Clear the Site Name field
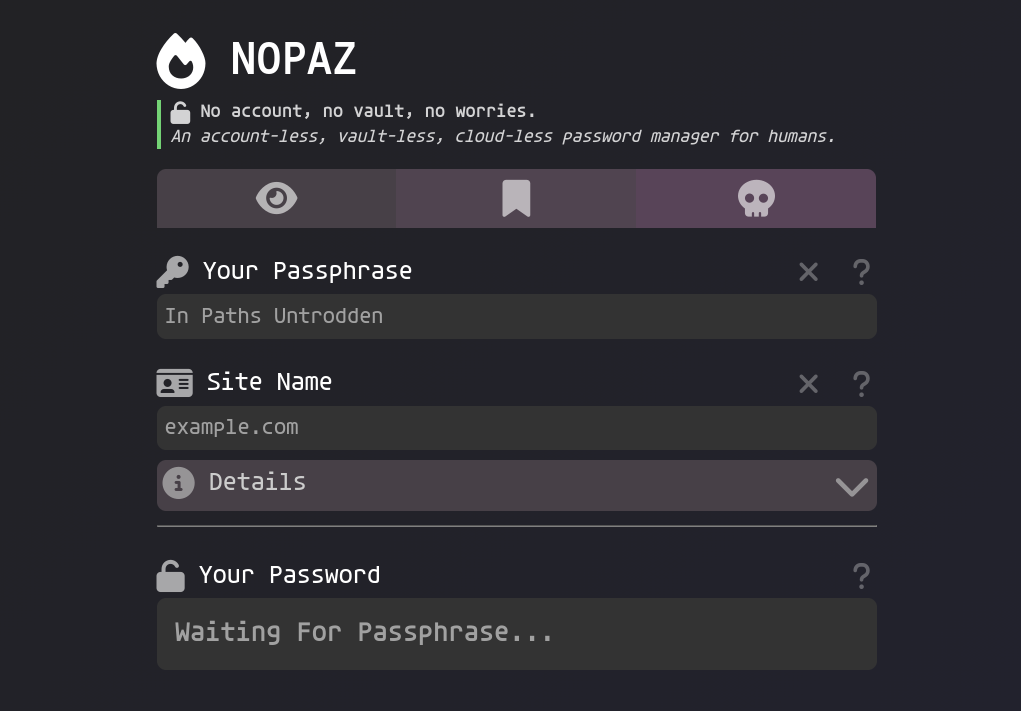This screenshot has height=711, width=1021. 808,383
